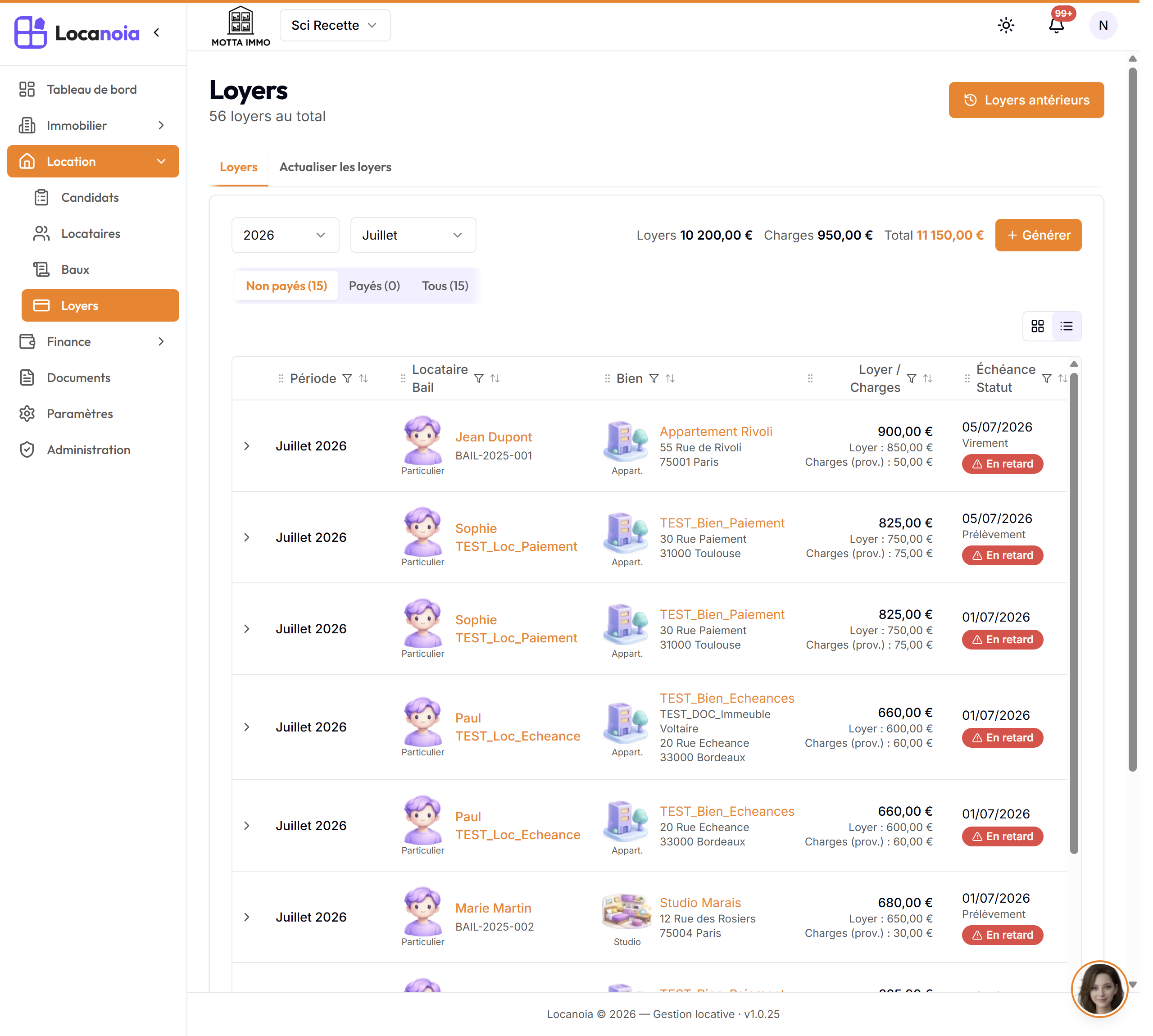Open tenant Jean Dupont
Image resolution: width=1153 pixels, height=1036 pixels.
click(494, 437)
